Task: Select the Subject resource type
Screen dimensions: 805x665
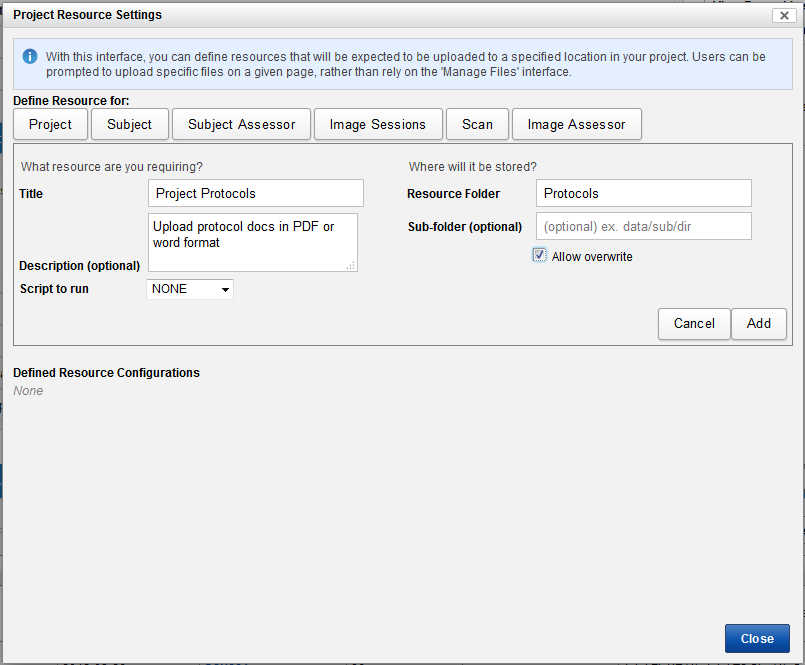Action: point(129,124)
